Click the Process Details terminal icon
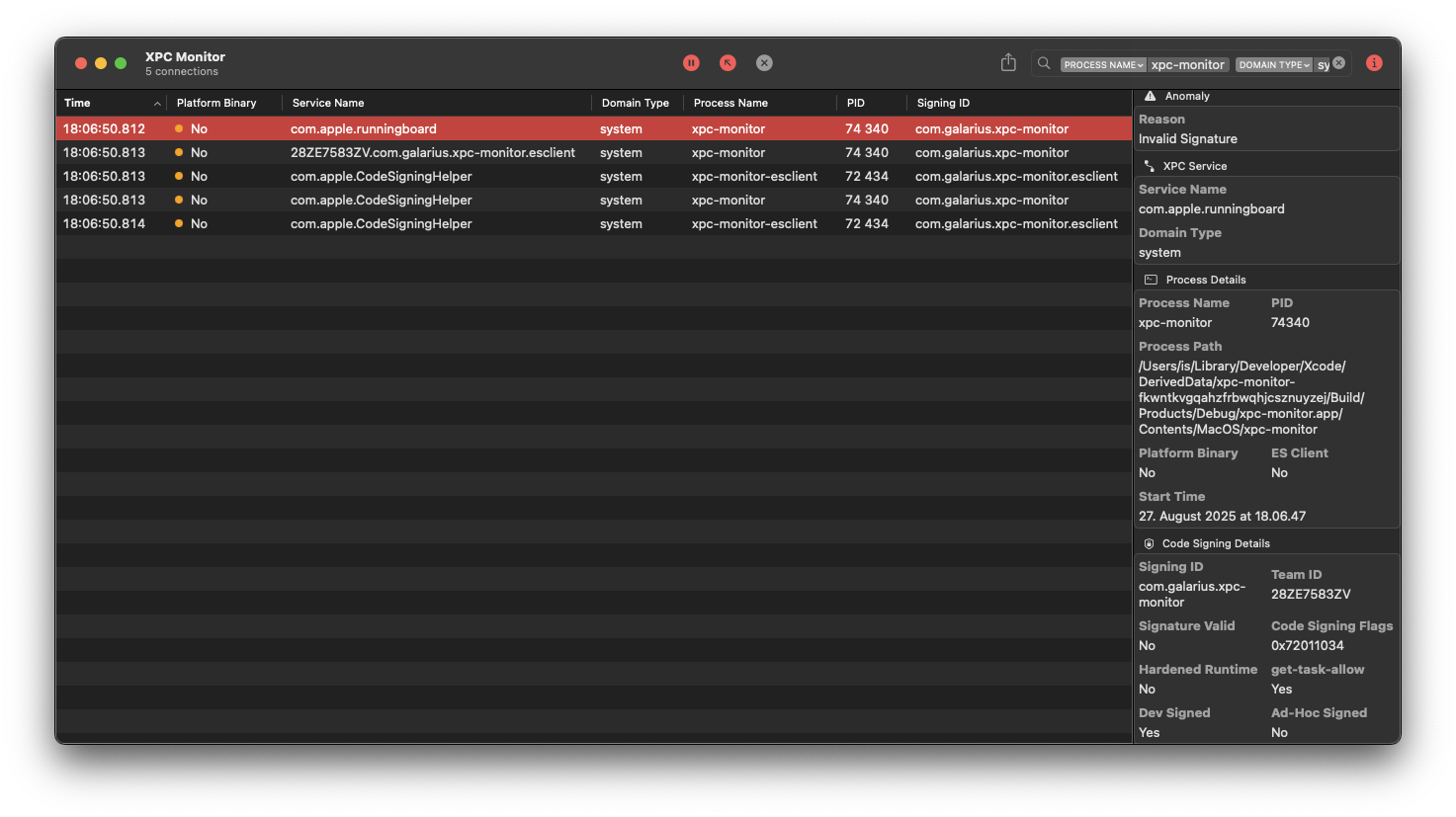 point(1151,280)
